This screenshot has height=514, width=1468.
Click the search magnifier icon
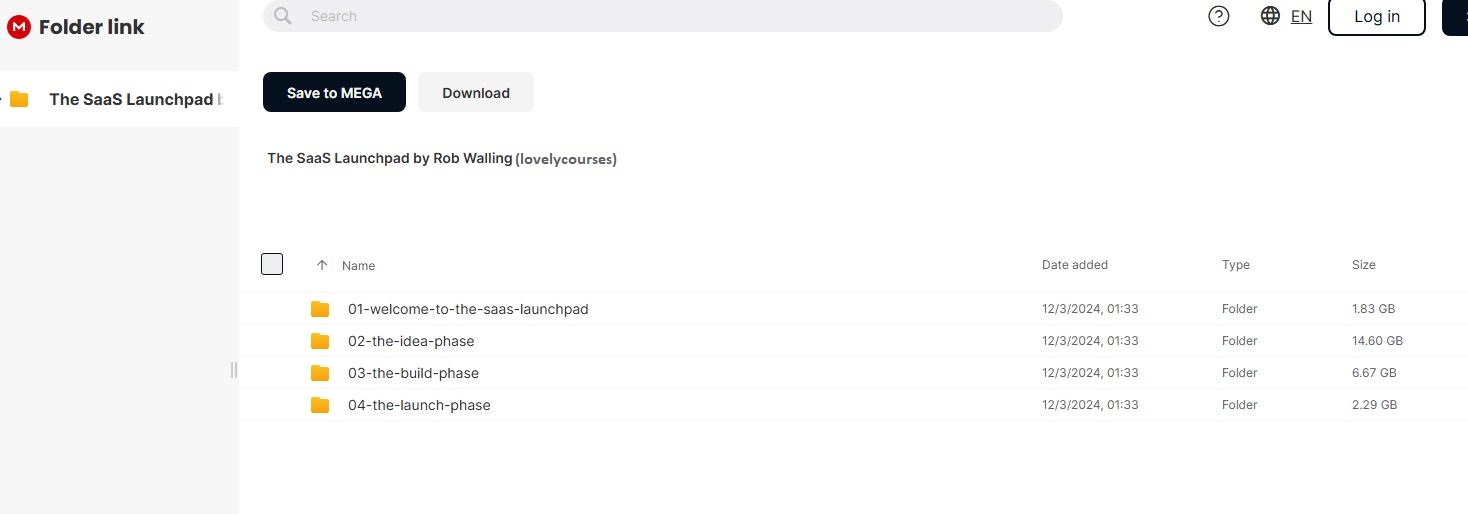[x=283, y=16]
